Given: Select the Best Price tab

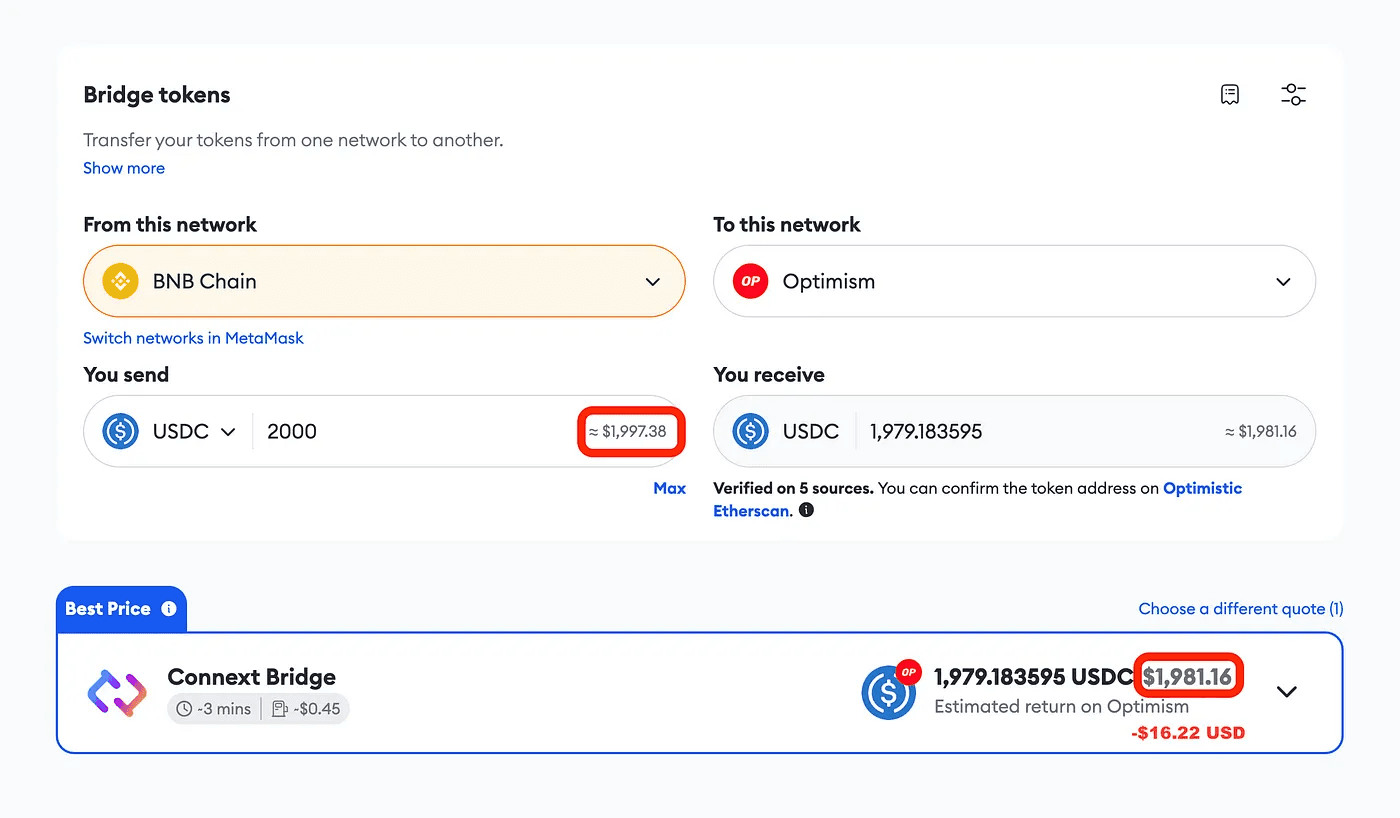Looking at the screenshot, I should [121, 608].
